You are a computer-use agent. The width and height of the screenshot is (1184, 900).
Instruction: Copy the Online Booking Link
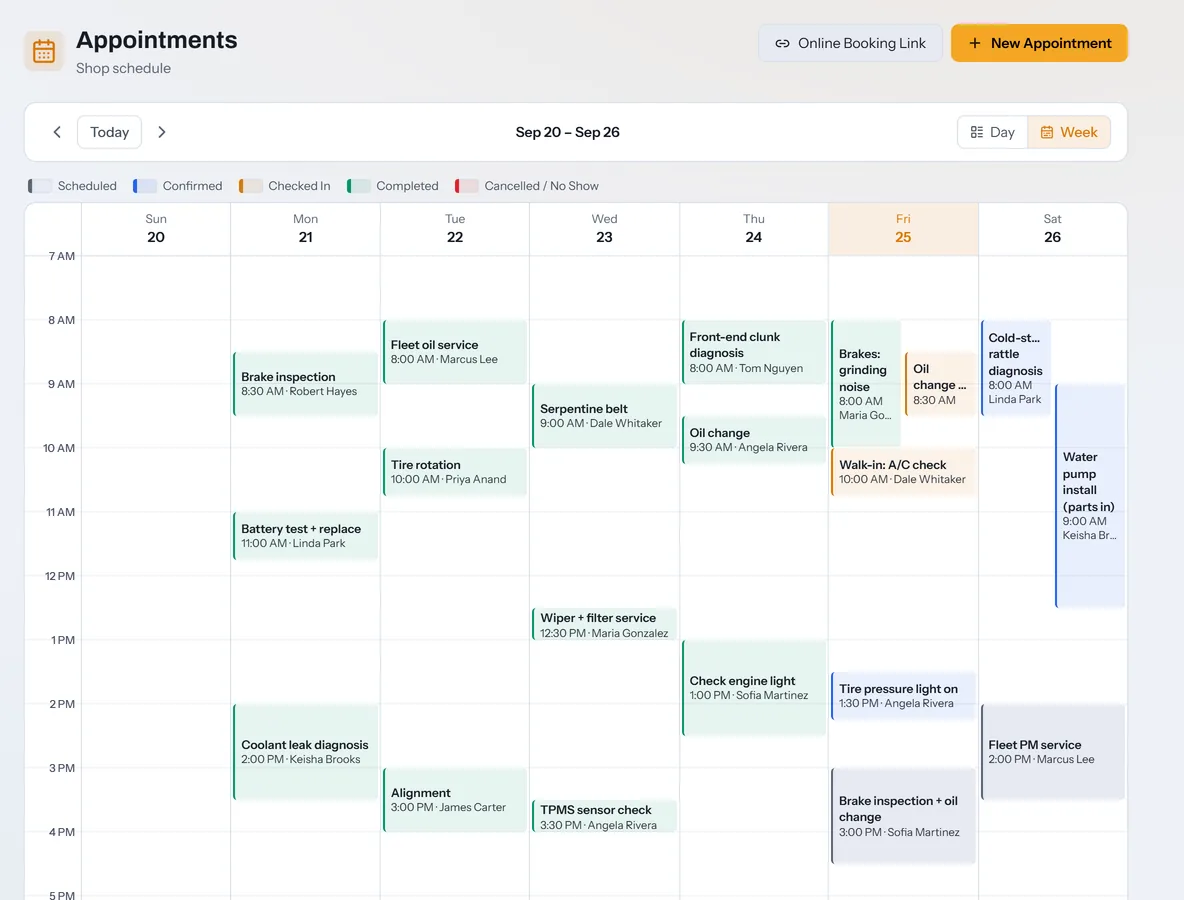coord(850,43)
